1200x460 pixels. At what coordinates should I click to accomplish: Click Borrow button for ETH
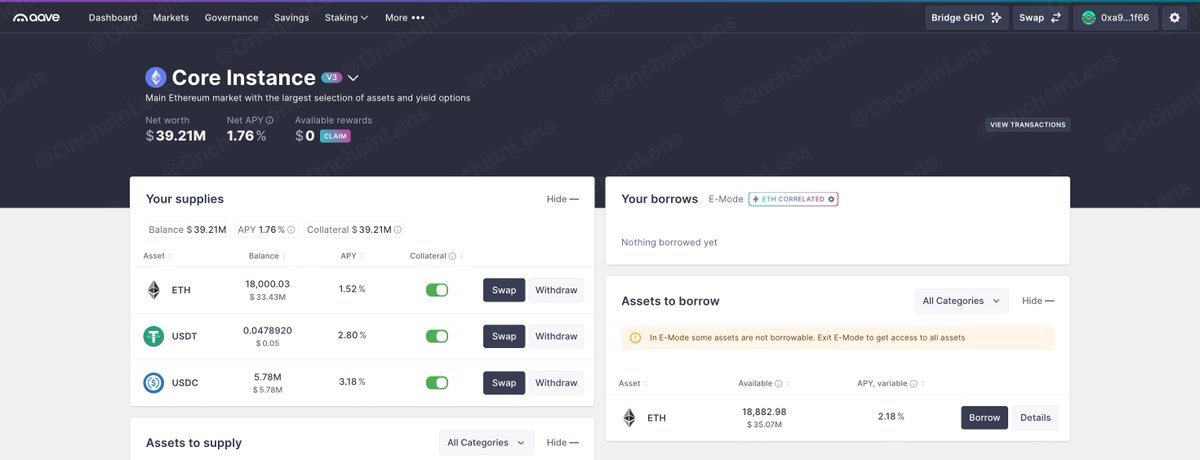[x=984, y=417]
